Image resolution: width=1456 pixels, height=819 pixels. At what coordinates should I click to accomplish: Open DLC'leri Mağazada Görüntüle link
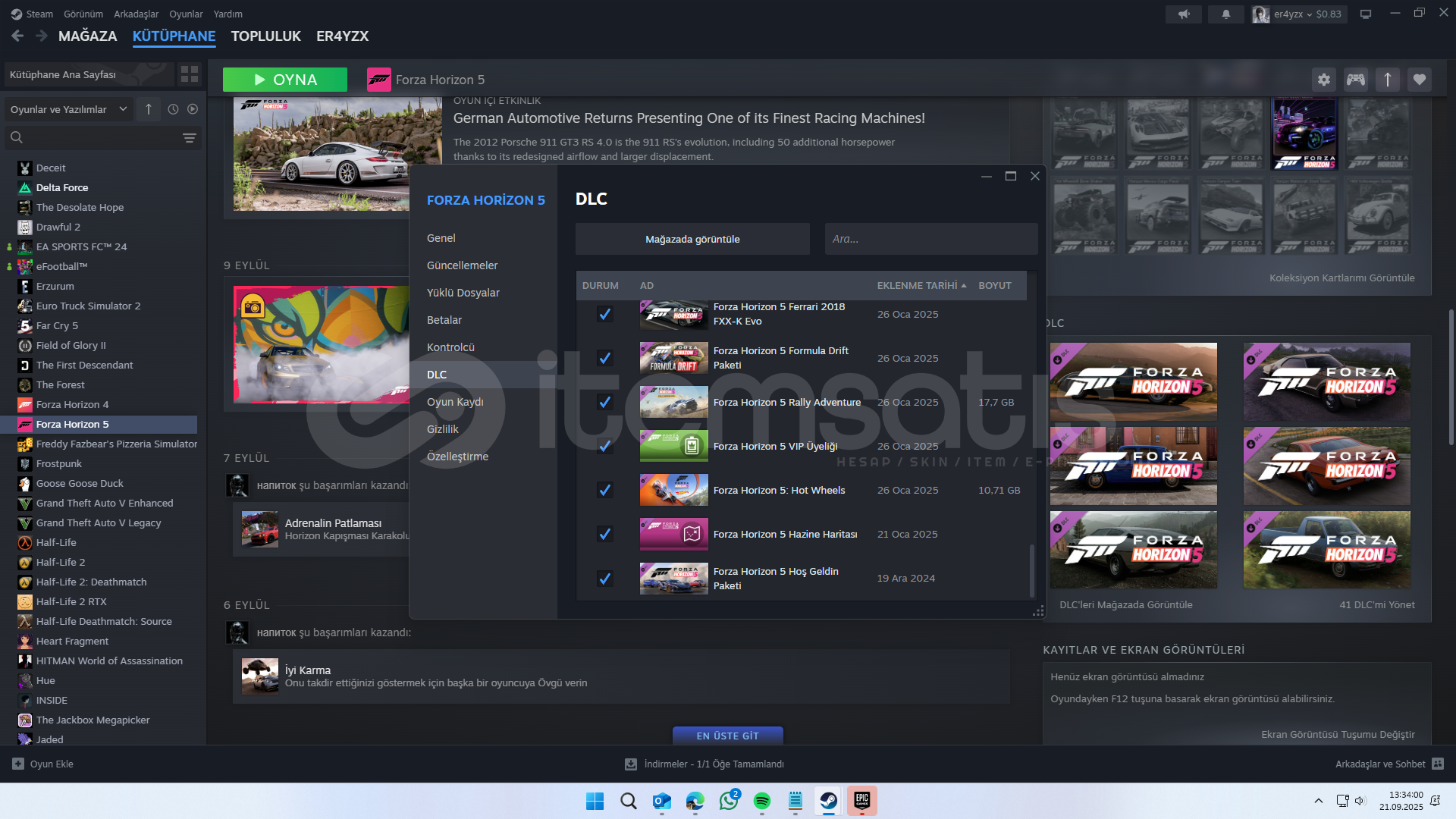(1126, 604)
